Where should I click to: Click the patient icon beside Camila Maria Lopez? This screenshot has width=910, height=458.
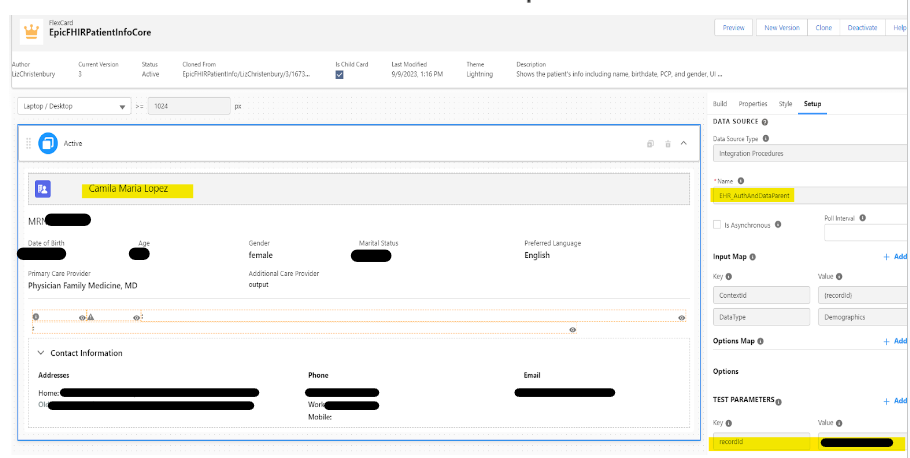pyautogui.click(x=43, y=189)
